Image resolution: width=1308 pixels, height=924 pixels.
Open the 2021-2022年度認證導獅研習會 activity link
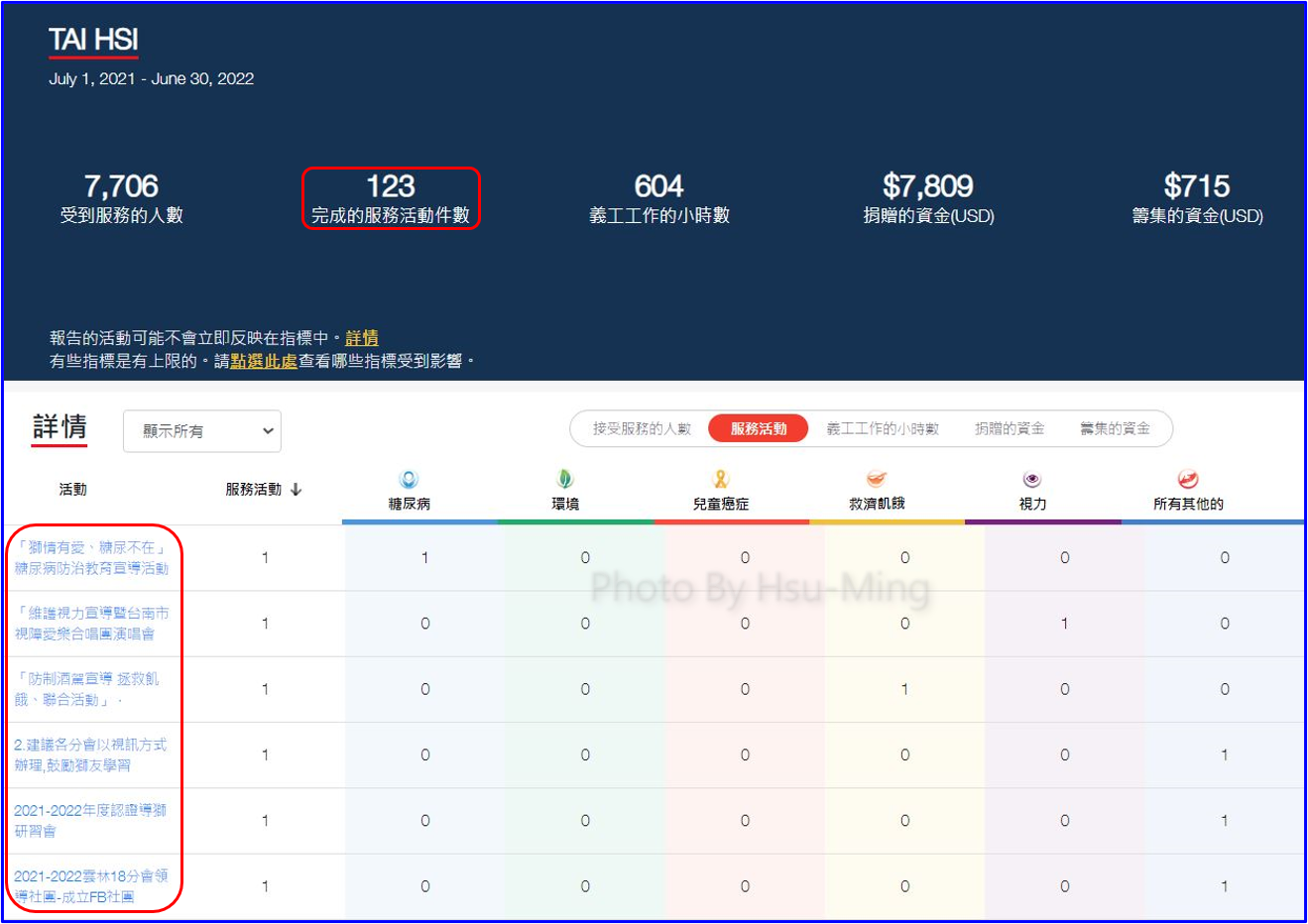click(90, 820)
